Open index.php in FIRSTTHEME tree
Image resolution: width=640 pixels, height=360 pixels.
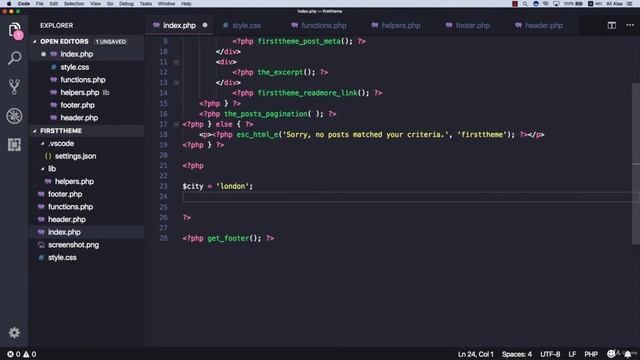point(87,232)
